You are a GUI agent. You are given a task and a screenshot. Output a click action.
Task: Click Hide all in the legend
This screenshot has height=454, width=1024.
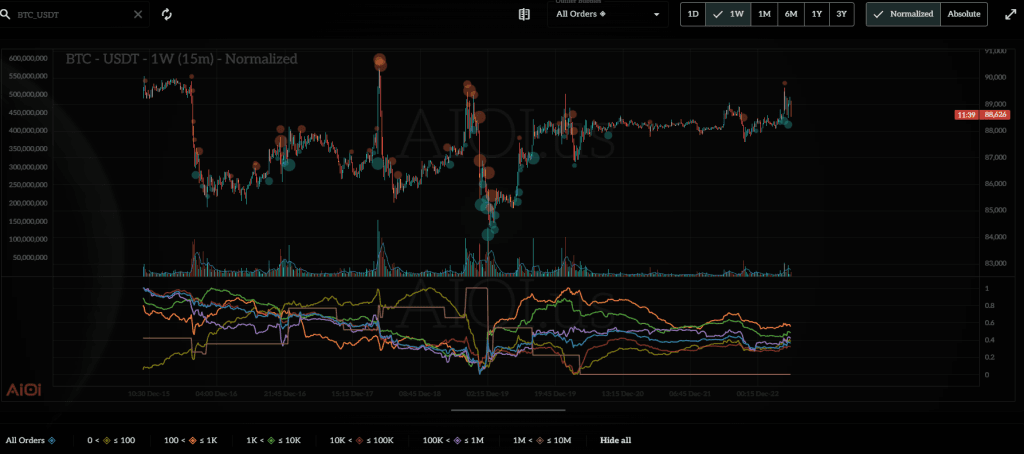click(615, 440)
